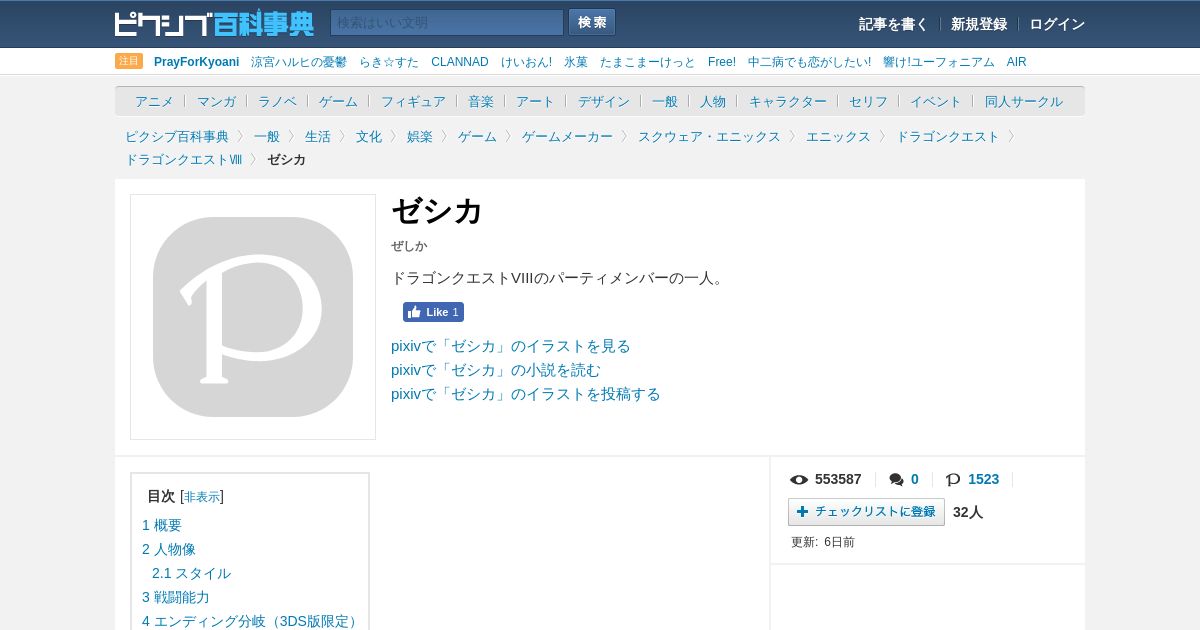Screen dimensions: 1200x630
Task: Select 同人サークル category menu item
Action: (1024, 101)
